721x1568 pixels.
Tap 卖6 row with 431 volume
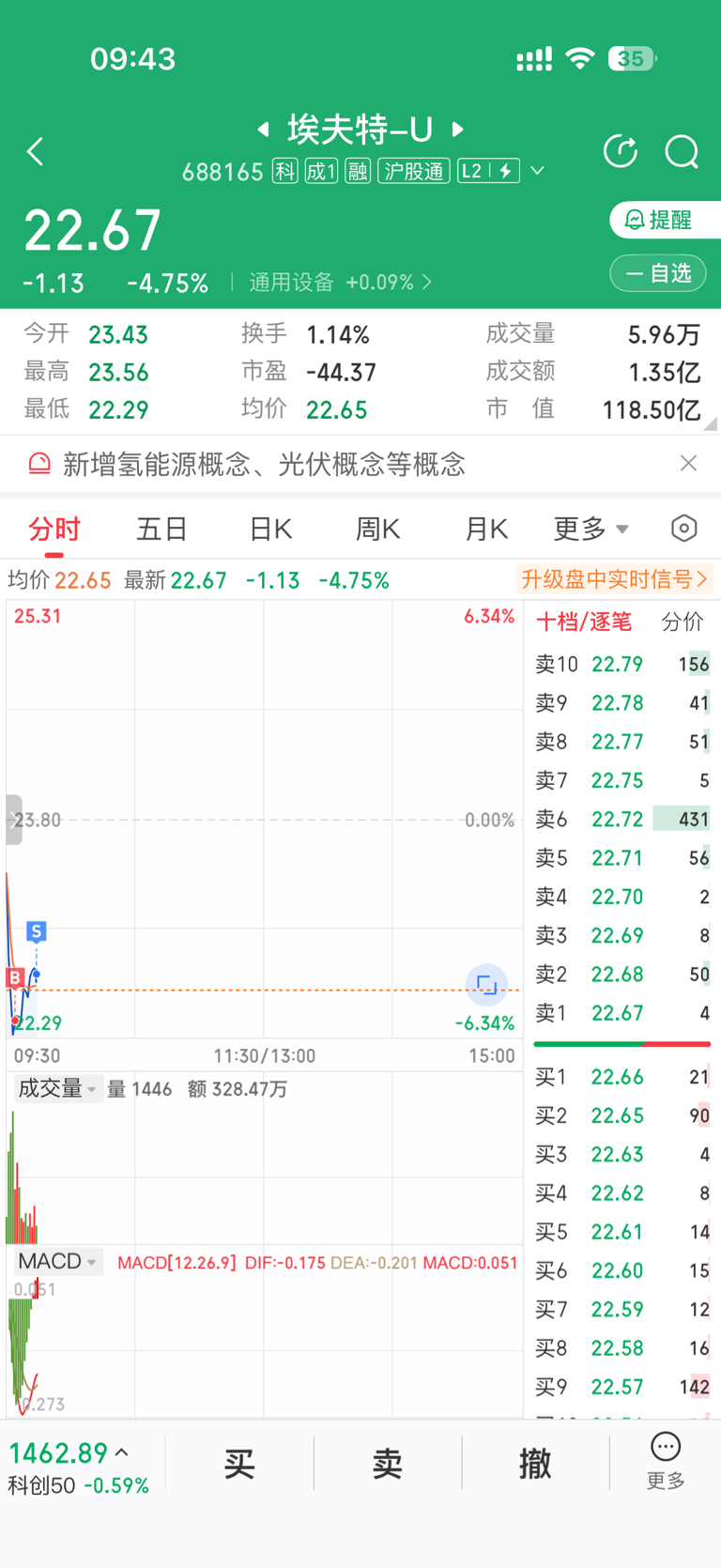(621, 819)
